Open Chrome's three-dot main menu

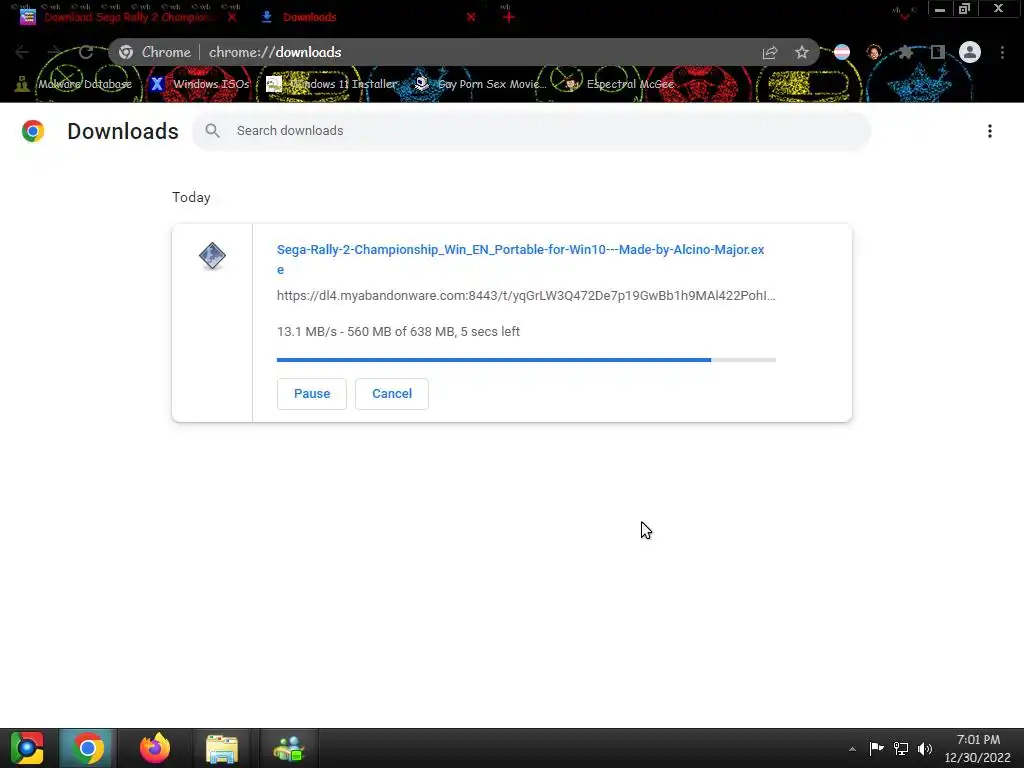point(1002,52)
